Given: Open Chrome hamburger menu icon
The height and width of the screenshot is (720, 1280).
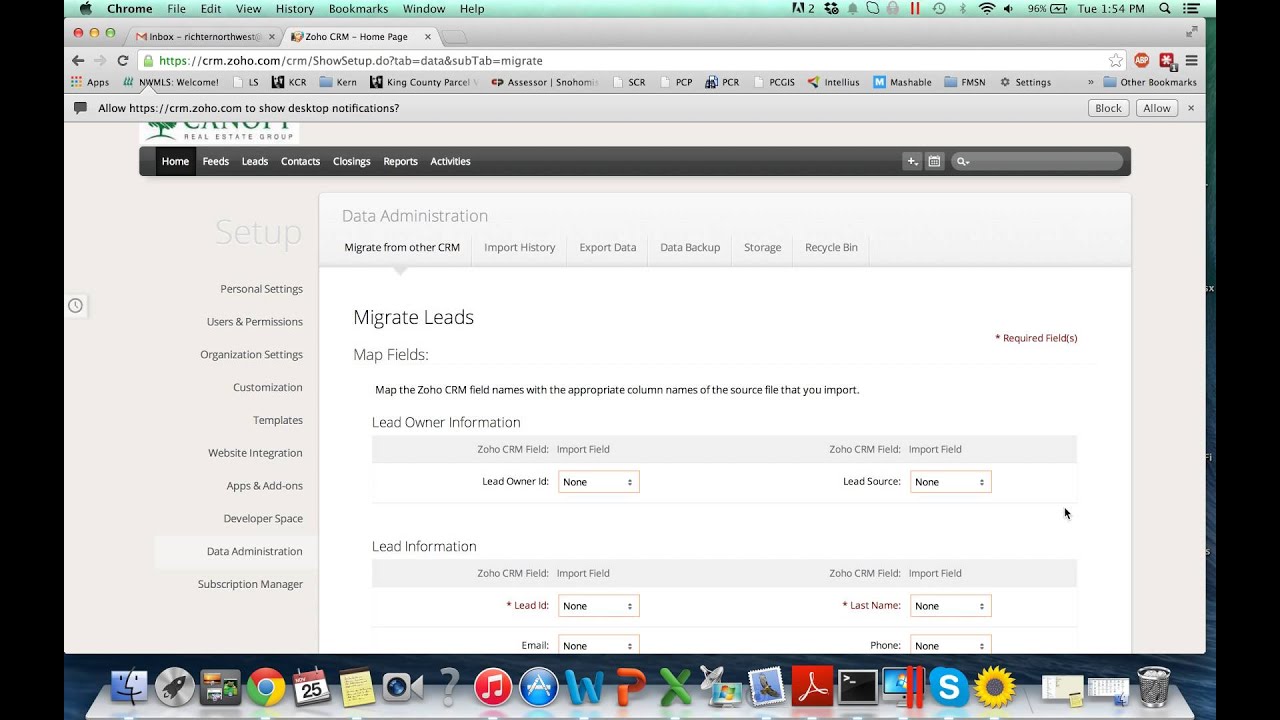Looking at the screenshot, I should click(x=1191, y=61).
